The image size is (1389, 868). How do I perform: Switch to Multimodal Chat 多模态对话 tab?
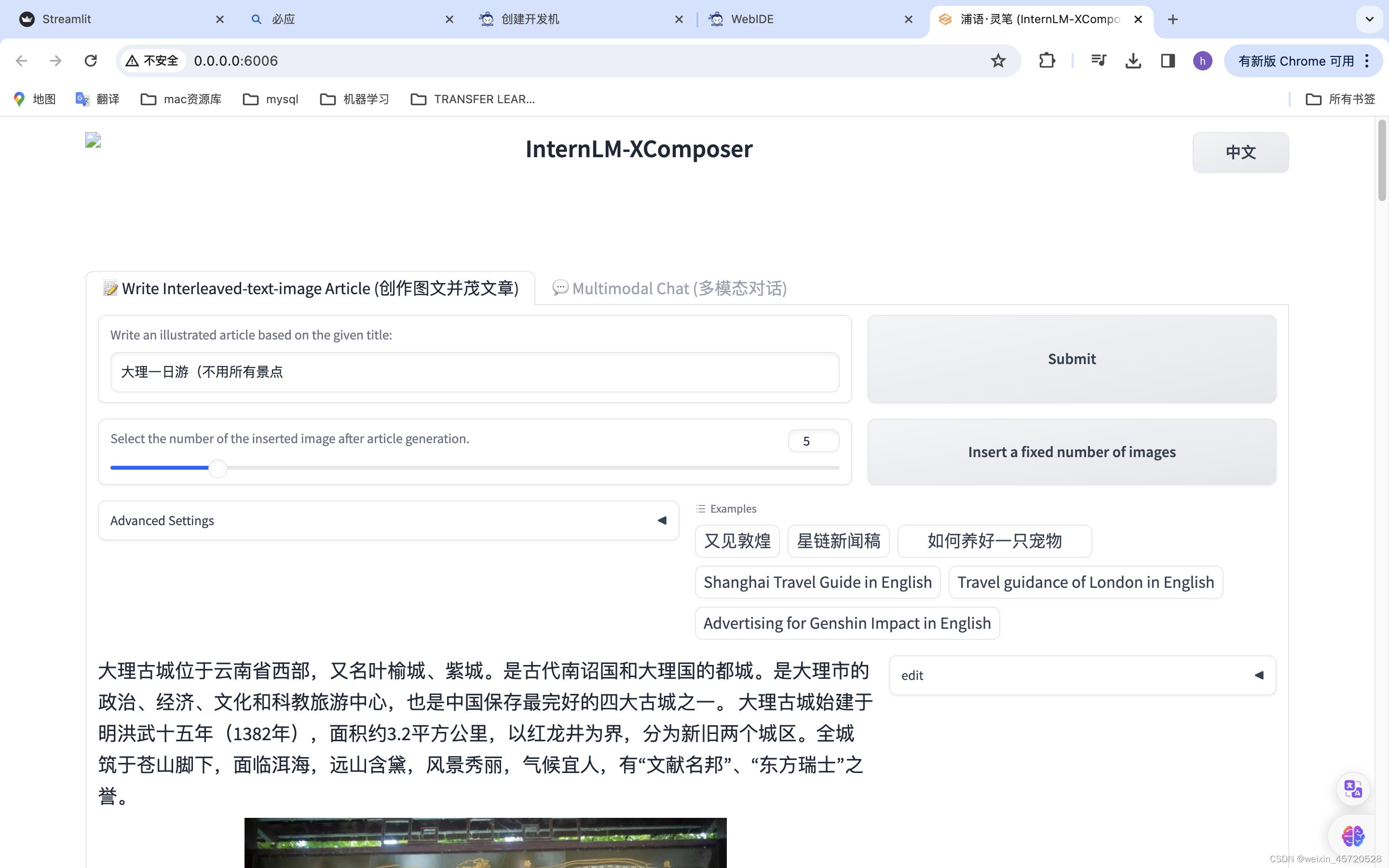[670, 288]
